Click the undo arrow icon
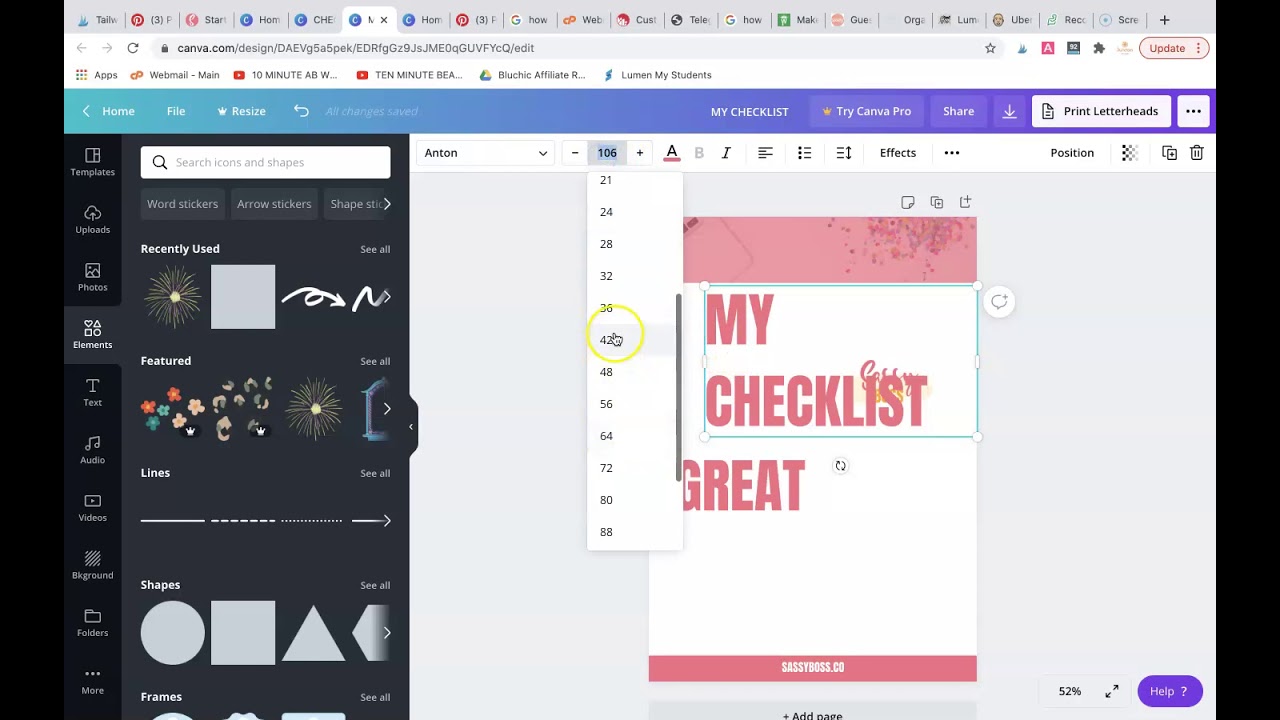This screenshot has height=720, width=1280. pos(301,111)
